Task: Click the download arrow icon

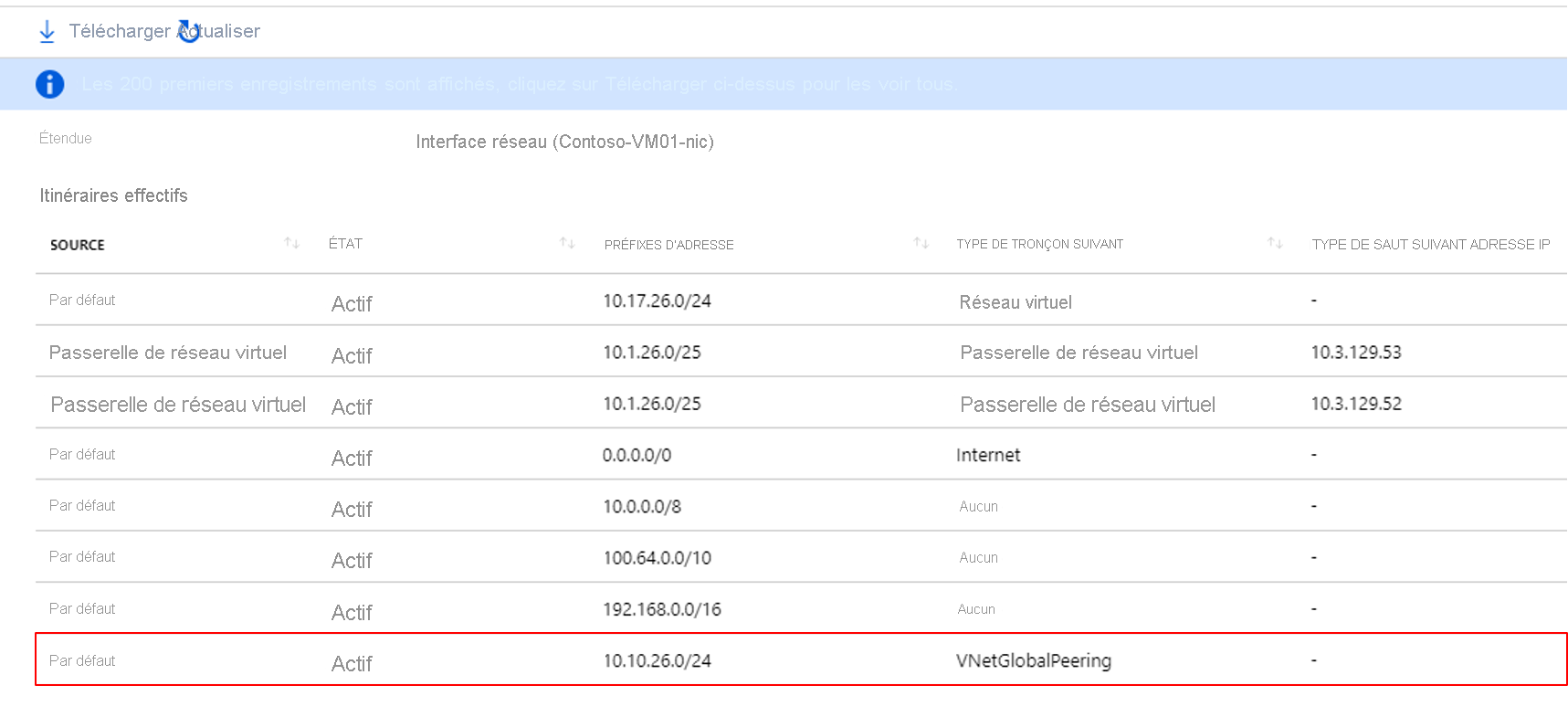Action: click(x=47, y=32)
